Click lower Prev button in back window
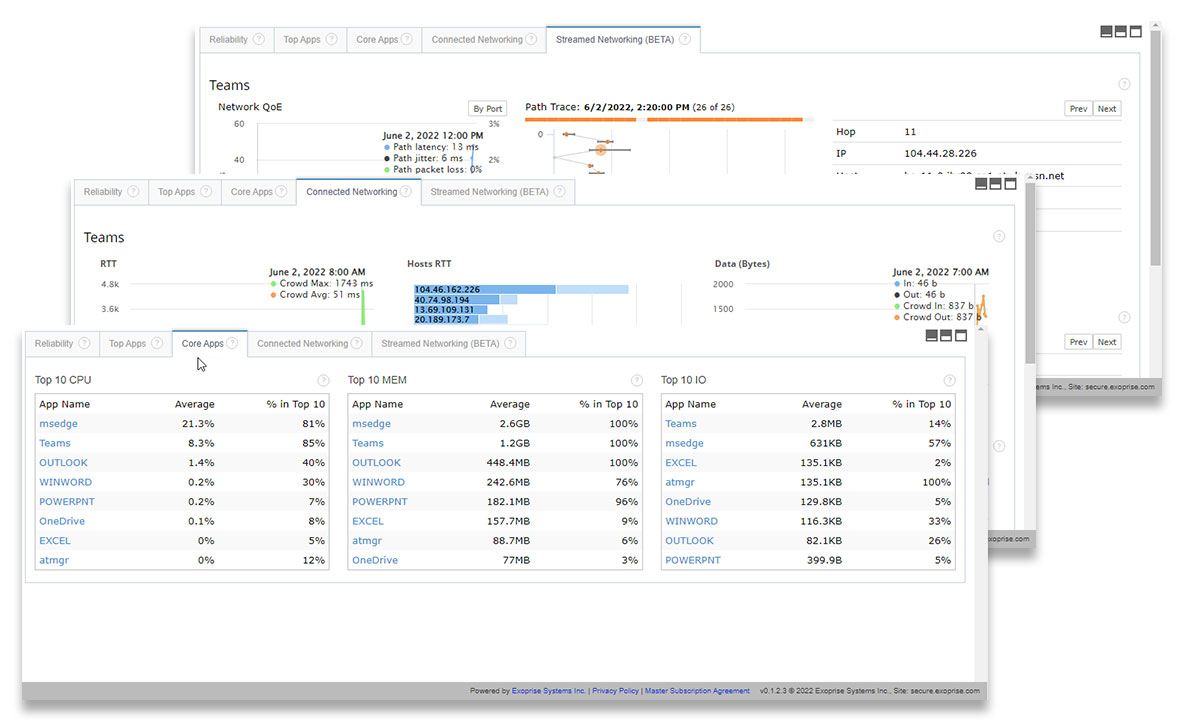Viewport: 1192px width, 722px height. pos(1078,342)
